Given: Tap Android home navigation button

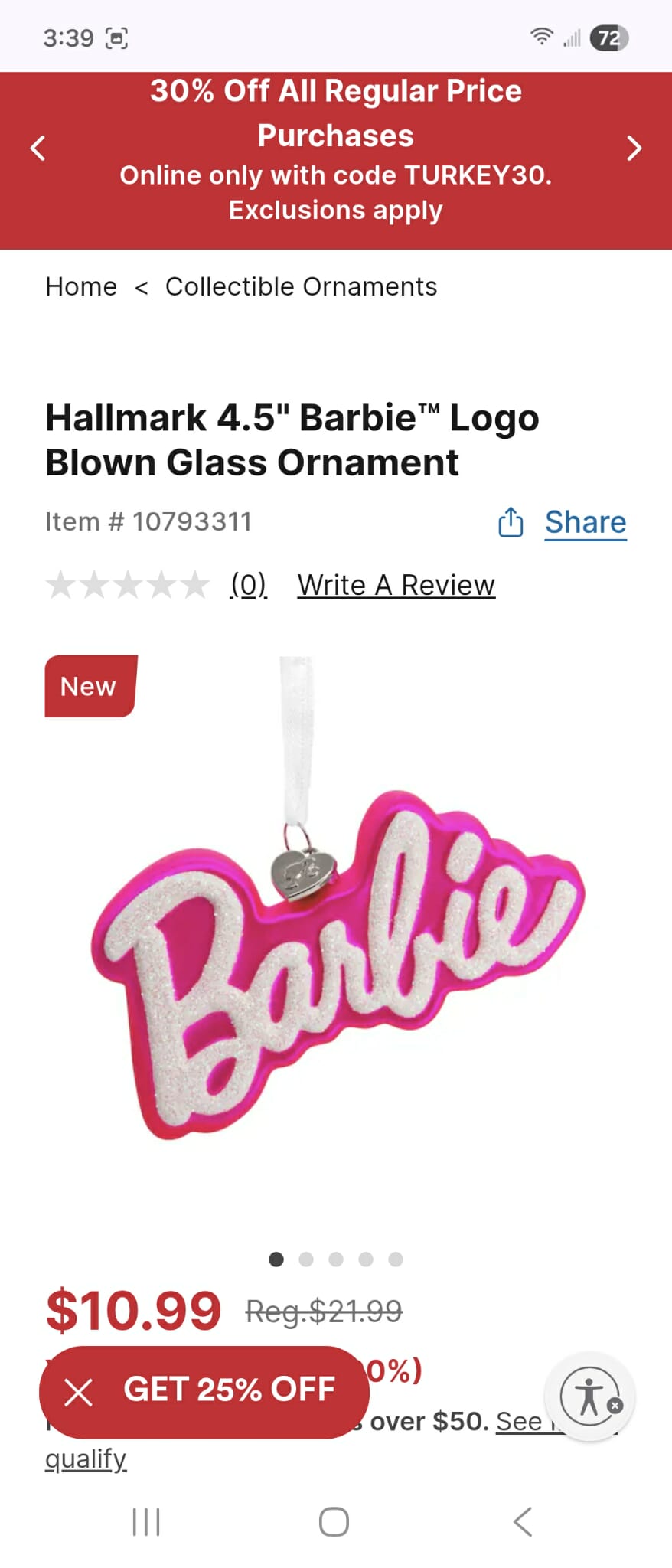Looking at the screenshot, I should click(x=334, y=1521).
